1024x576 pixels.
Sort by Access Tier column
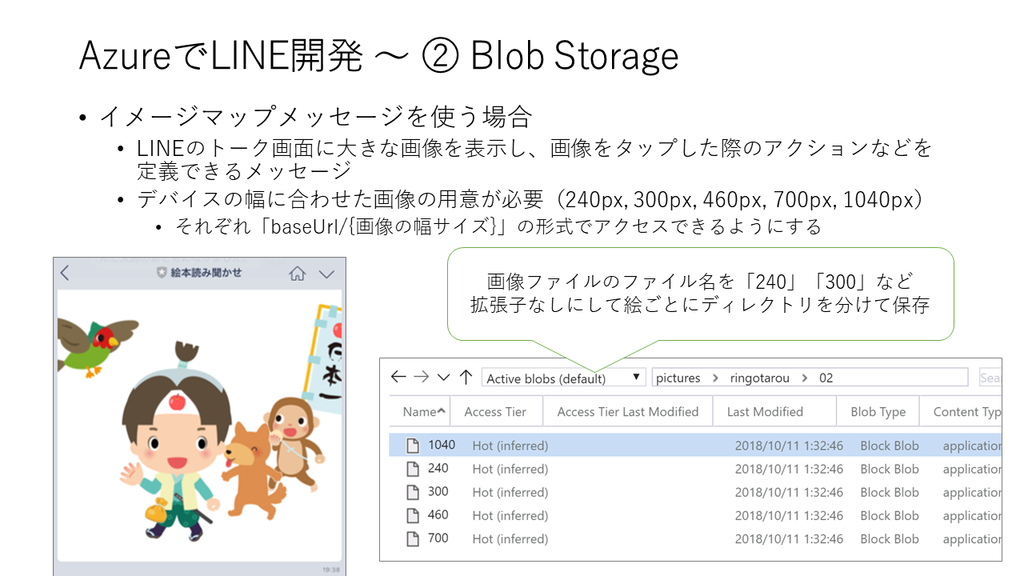coord(495,411)
